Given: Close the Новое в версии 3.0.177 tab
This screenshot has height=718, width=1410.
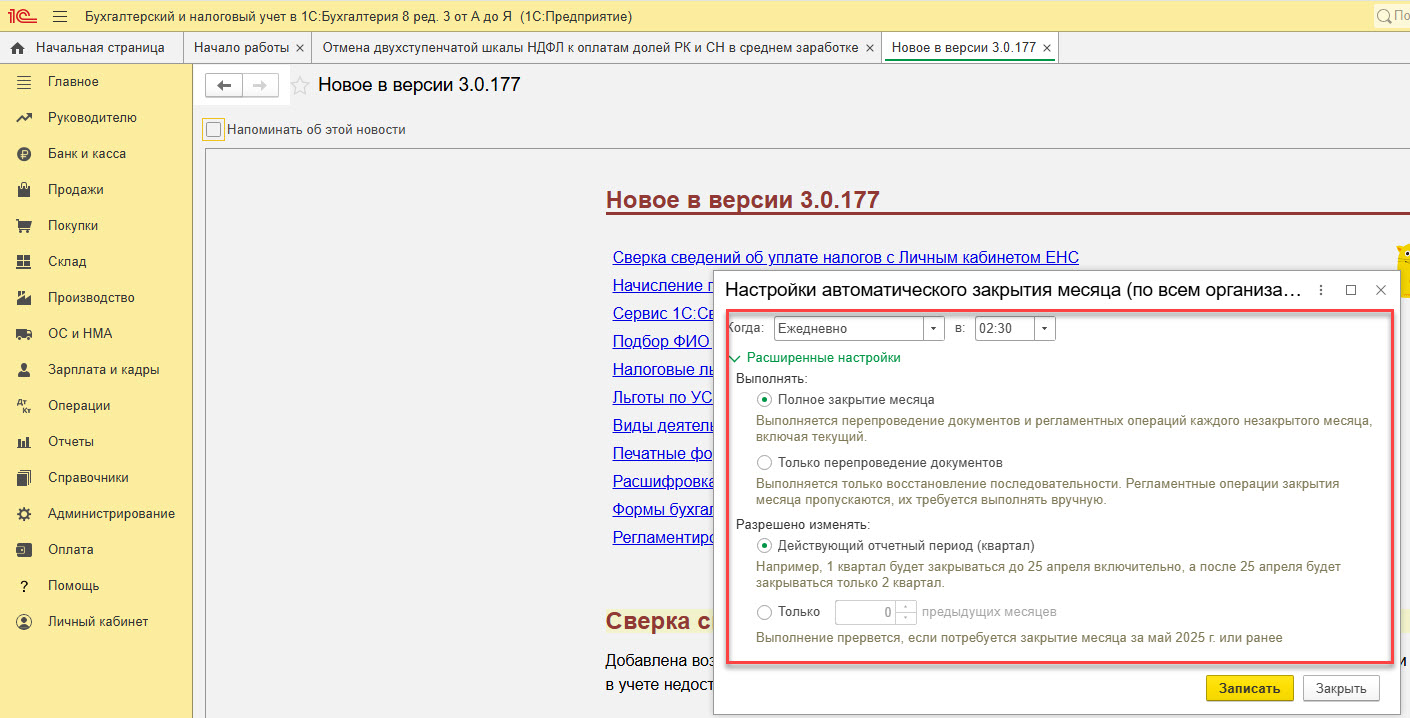Looking at the screenshot, I should click(1047, 48).
